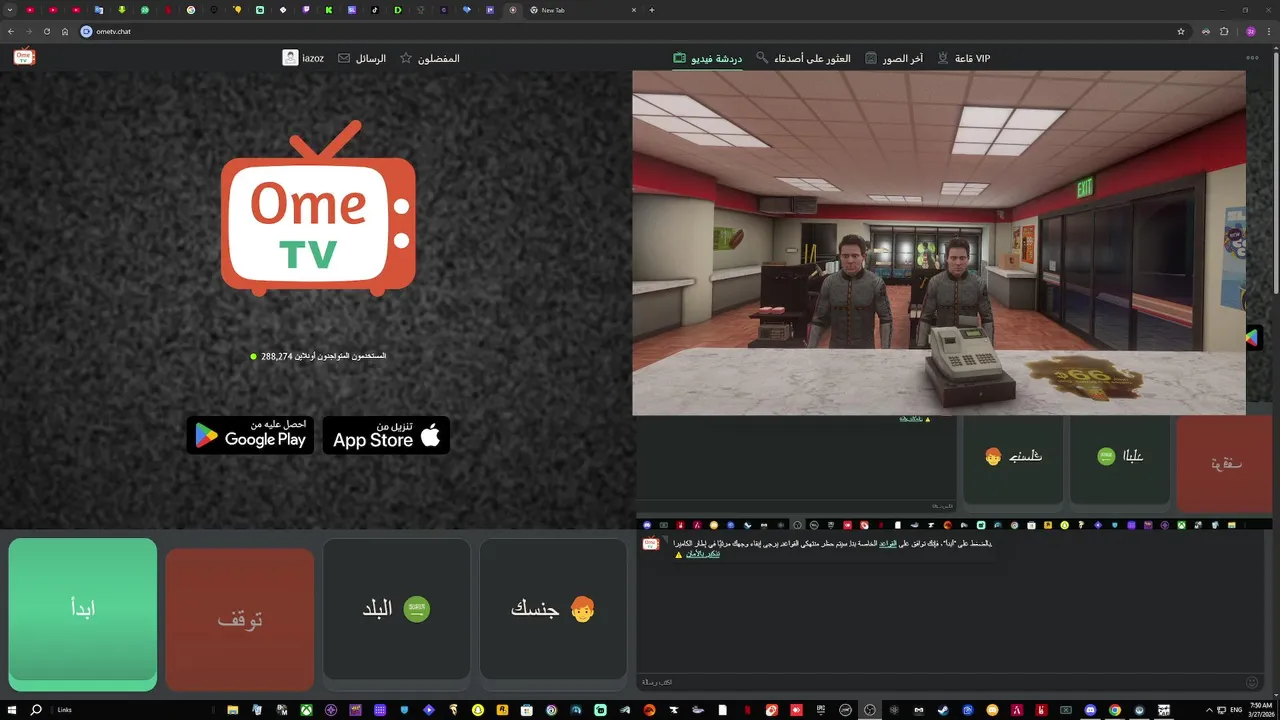The height and width of the screenshot is (720, 1280).
Task: Click the colorful triangle icon beside video
Action: 1252,338
